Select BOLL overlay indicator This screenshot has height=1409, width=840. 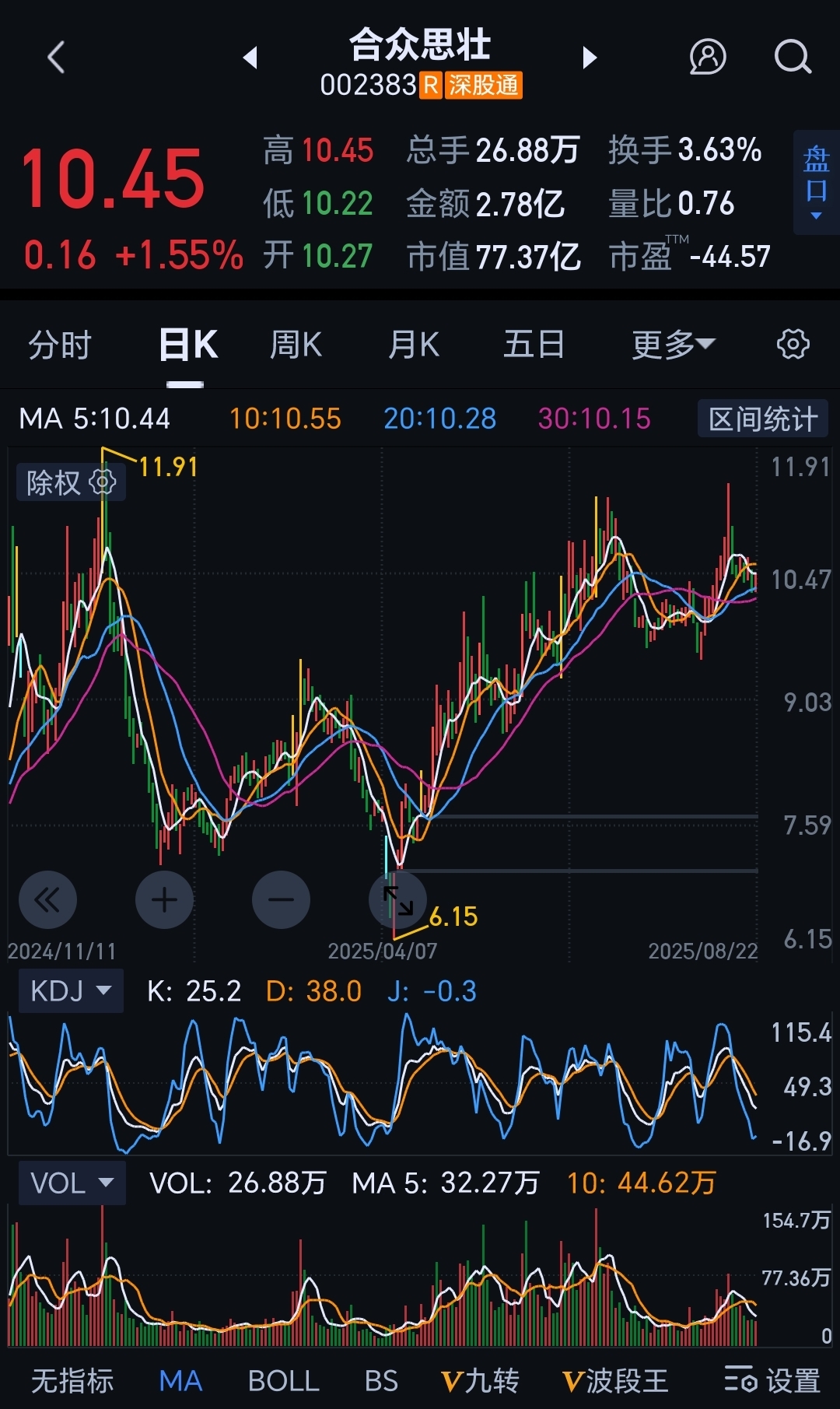tap(283, 1381)
